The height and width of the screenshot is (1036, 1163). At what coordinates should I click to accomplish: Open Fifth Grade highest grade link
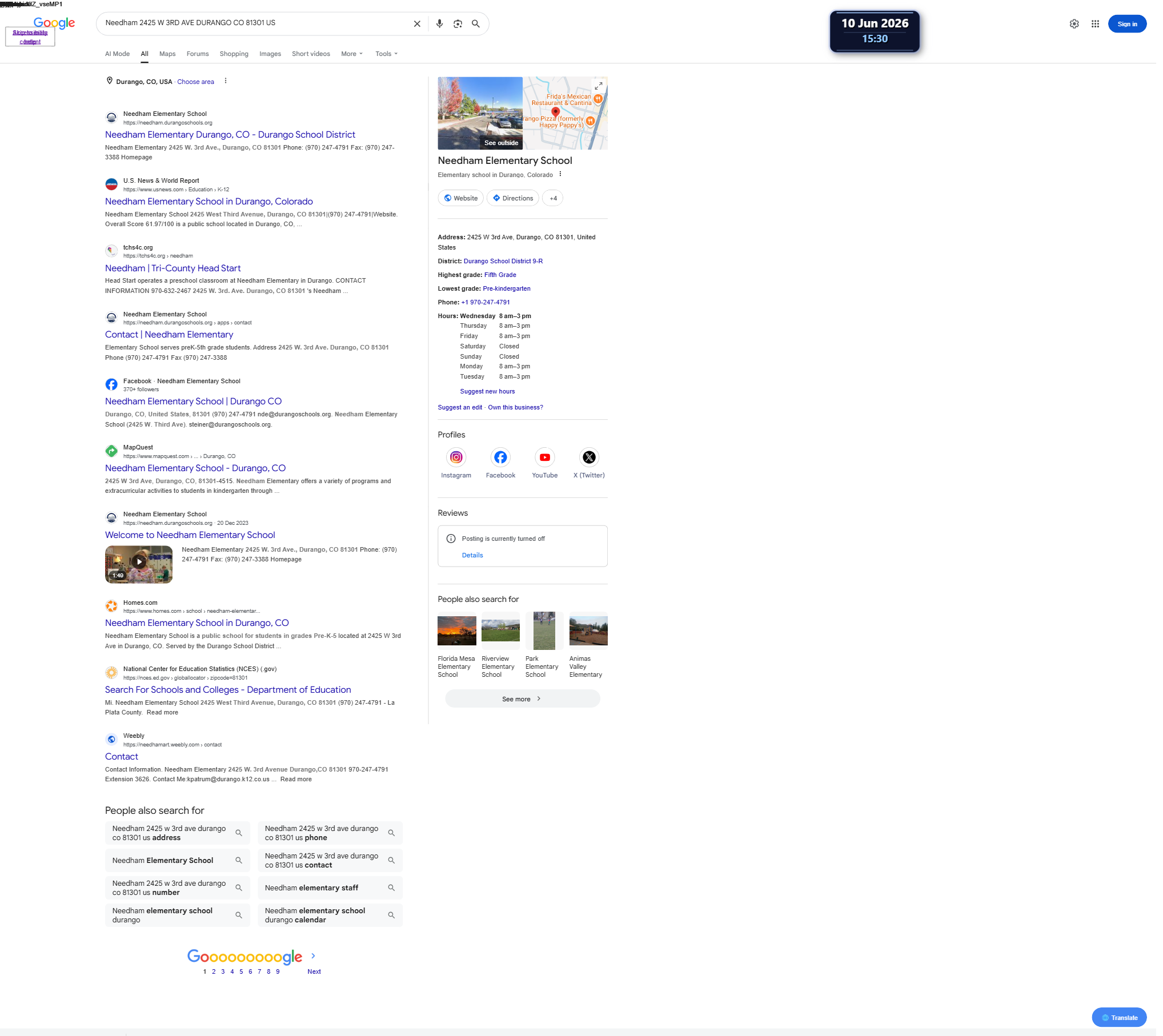(500, 275)
